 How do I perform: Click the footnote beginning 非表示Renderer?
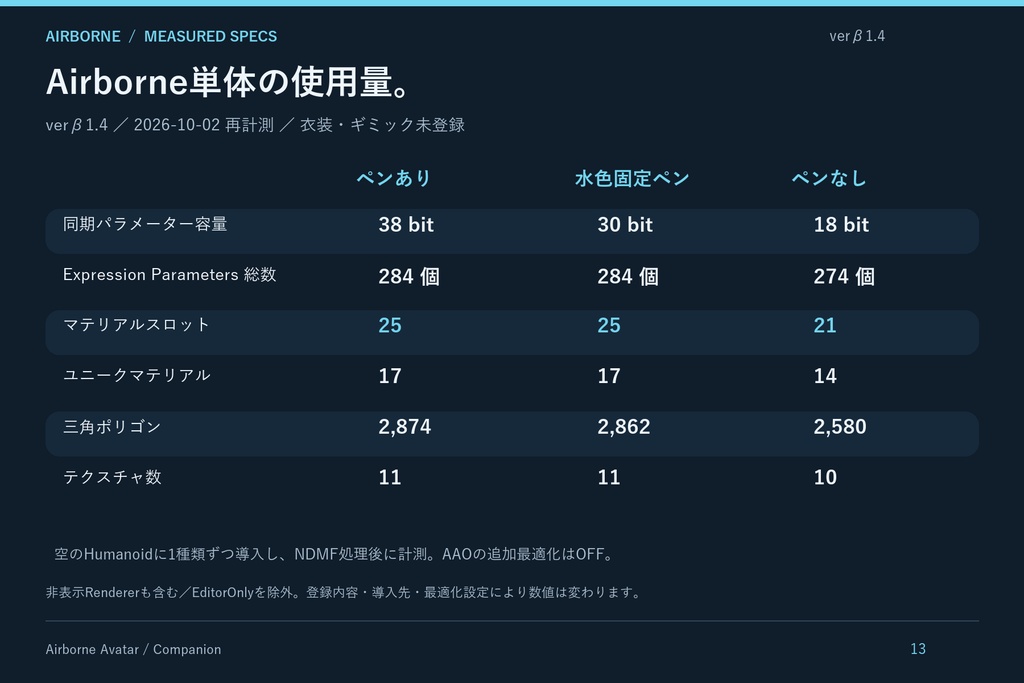345,592
